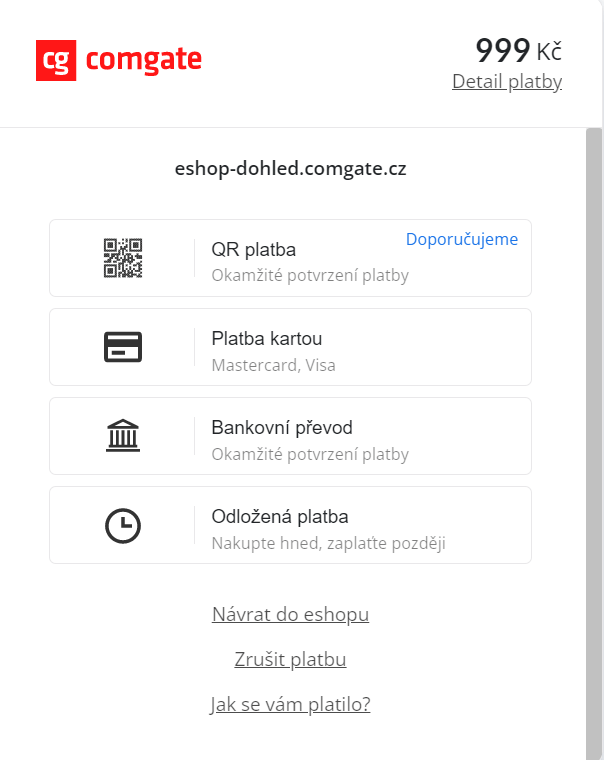Click the Doporučujeme recommended label
The image size is (604, 760).
(x=461, y=239)
